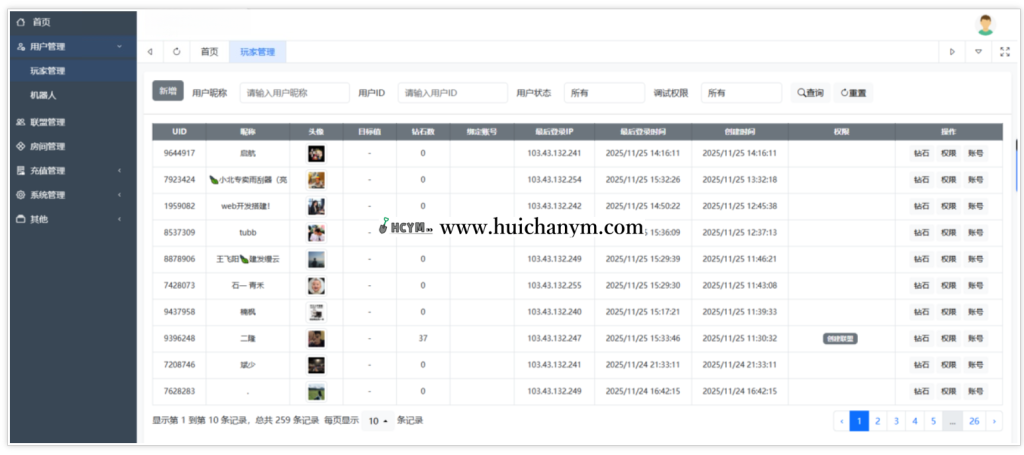Open 房间管理 in the sidebar

click(x=47, y=146)
